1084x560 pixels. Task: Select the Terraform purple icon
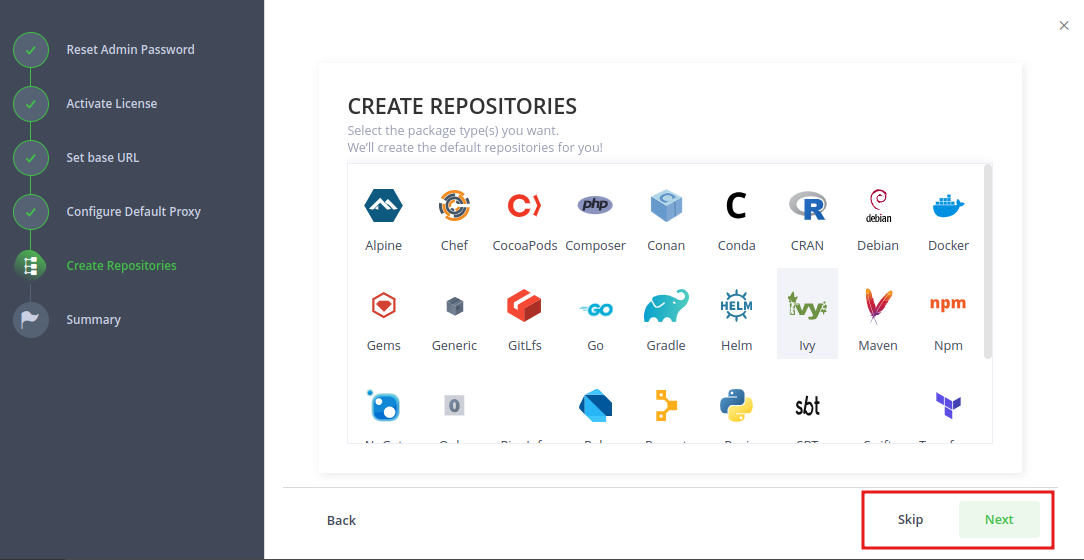[948, 405]
